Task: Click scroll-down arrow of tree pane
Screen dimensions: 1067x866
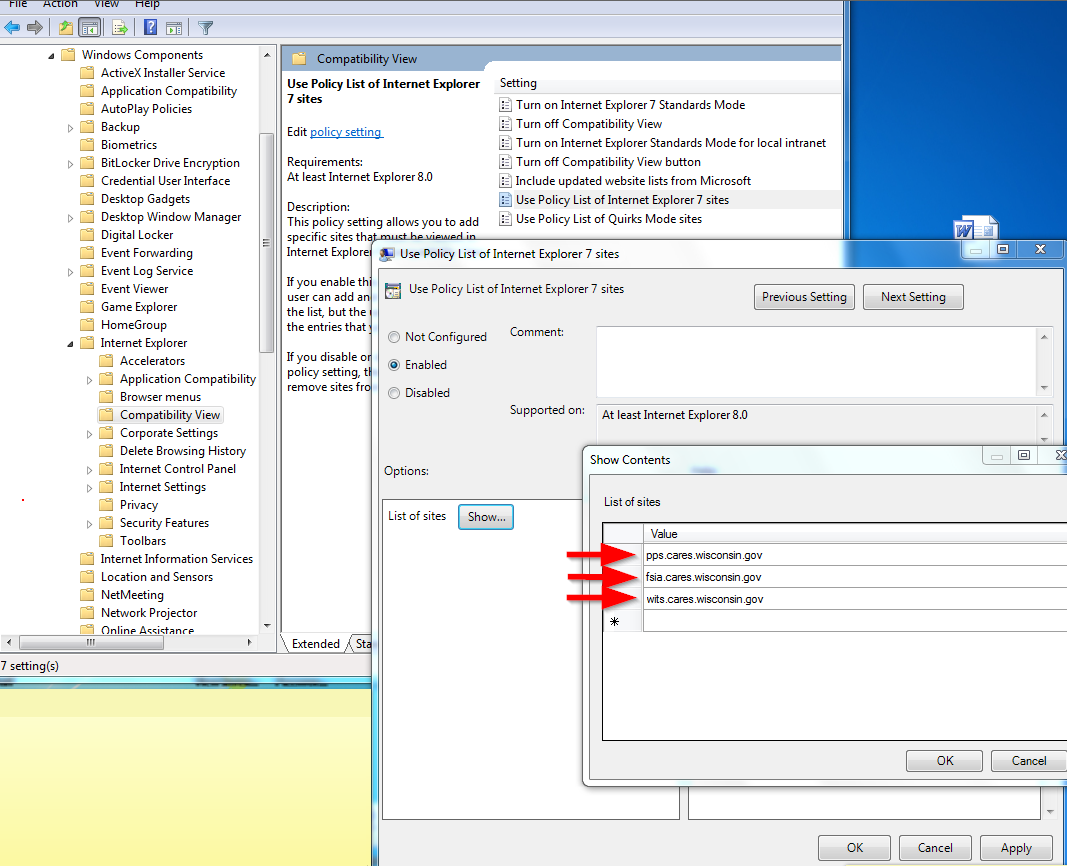Action: click(x=267, y=626)
